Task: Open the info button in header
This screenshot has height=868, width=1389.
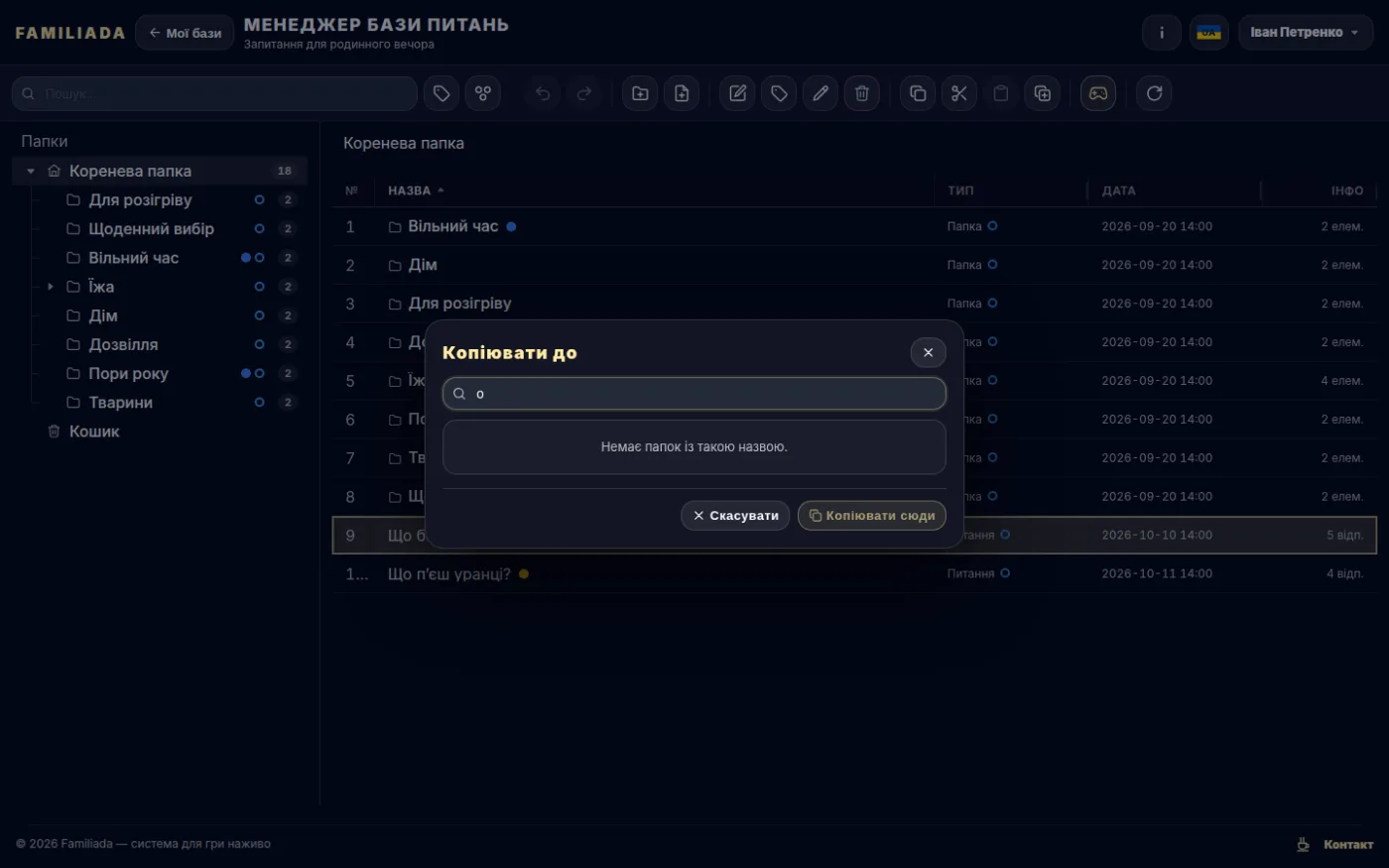Action: coord(1162,33)
